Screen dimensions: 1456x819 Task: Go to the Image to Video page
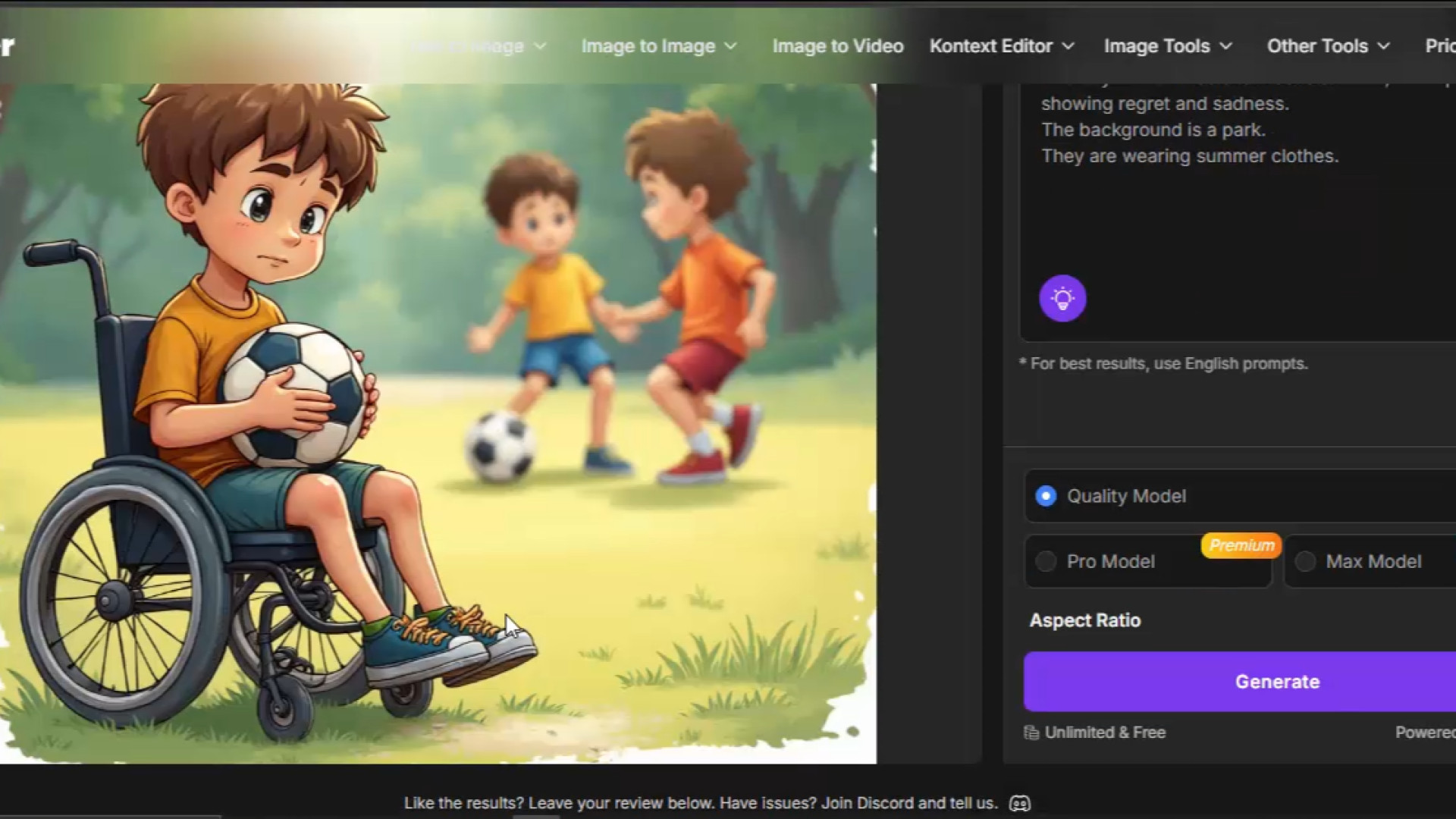pos(837,46)
